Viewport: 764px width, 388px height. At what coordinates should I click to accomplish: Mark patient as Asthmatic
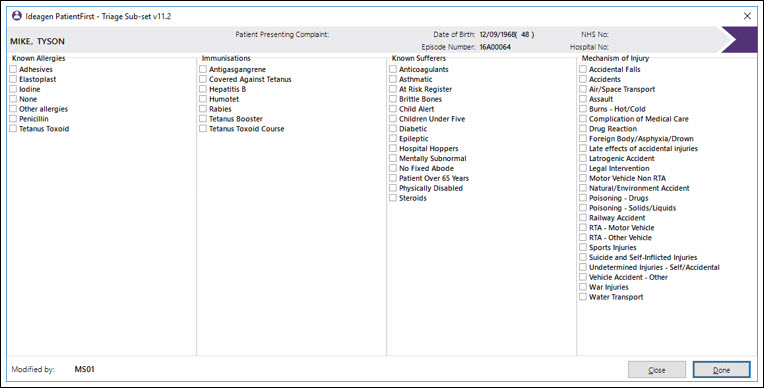pos(393,79)
